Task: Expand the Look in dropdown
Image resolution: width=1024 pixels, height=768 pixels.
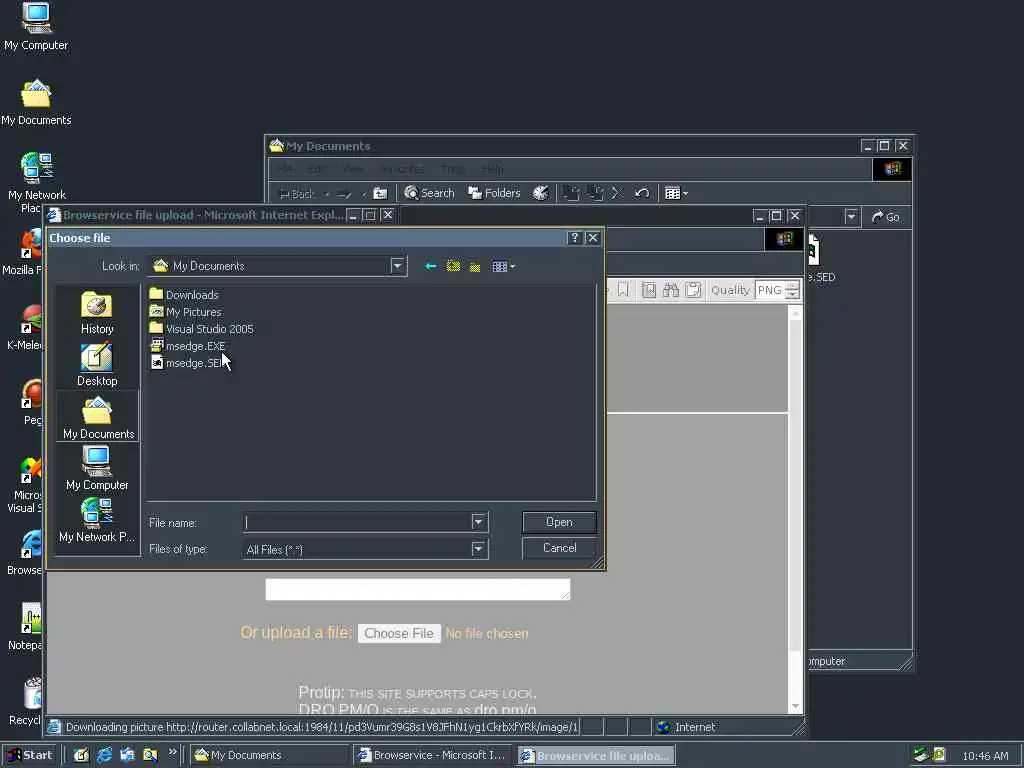Action: [397, 266]
